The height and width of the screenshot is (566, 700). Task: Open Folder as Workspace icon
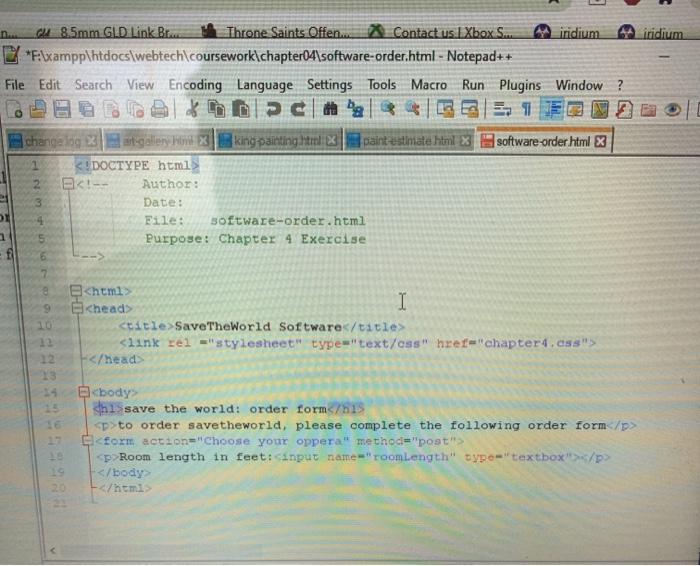pos(648,109)
